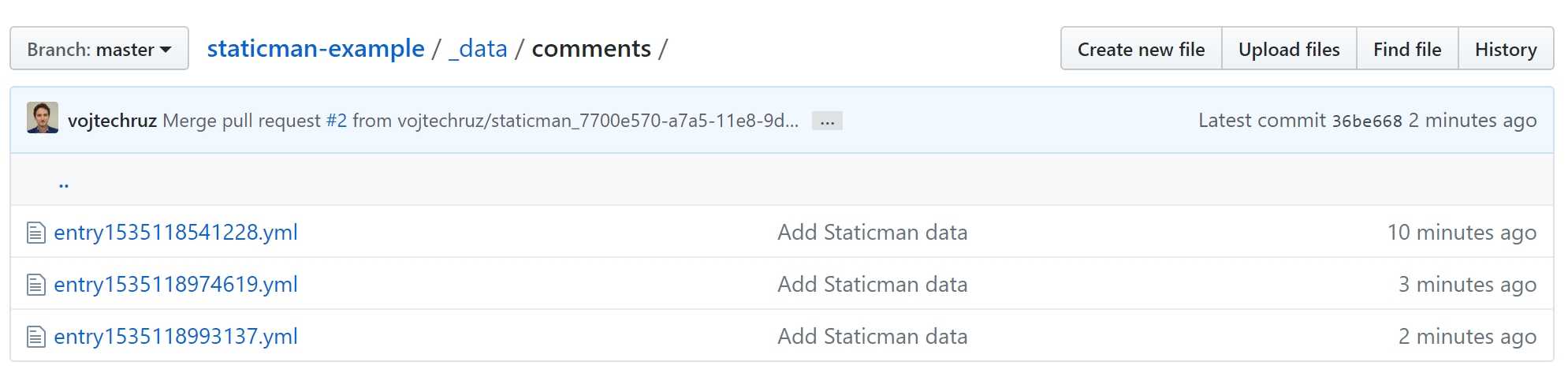Click the Create new file button
This screenshot has height=373, width=1568.
(1141, 49)
